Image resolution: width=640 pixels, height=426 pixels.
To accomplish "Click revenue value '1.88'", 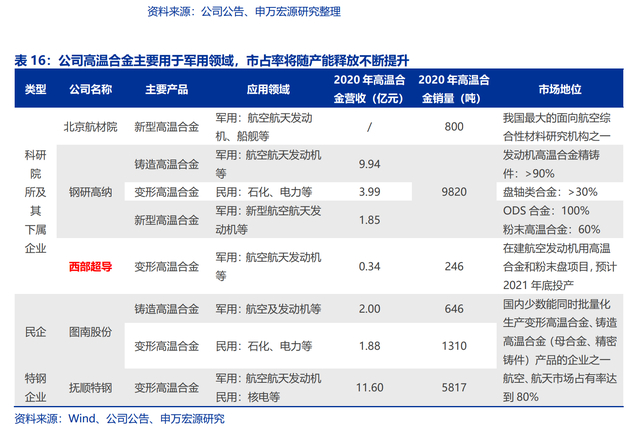I will (369, 346).
